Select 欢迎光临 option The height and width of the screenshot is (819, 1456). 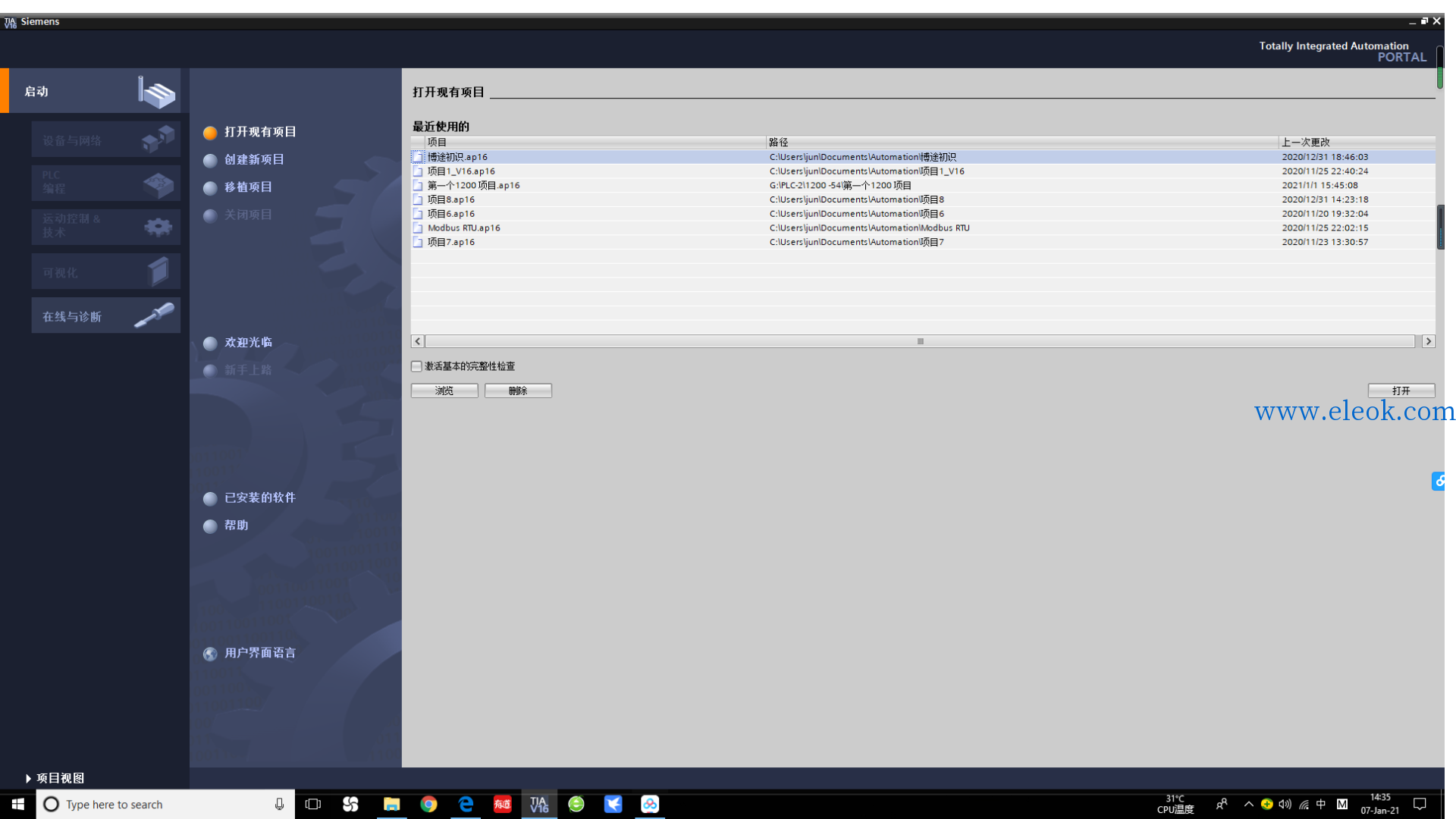pyautogui.click(x=238, y=343)
